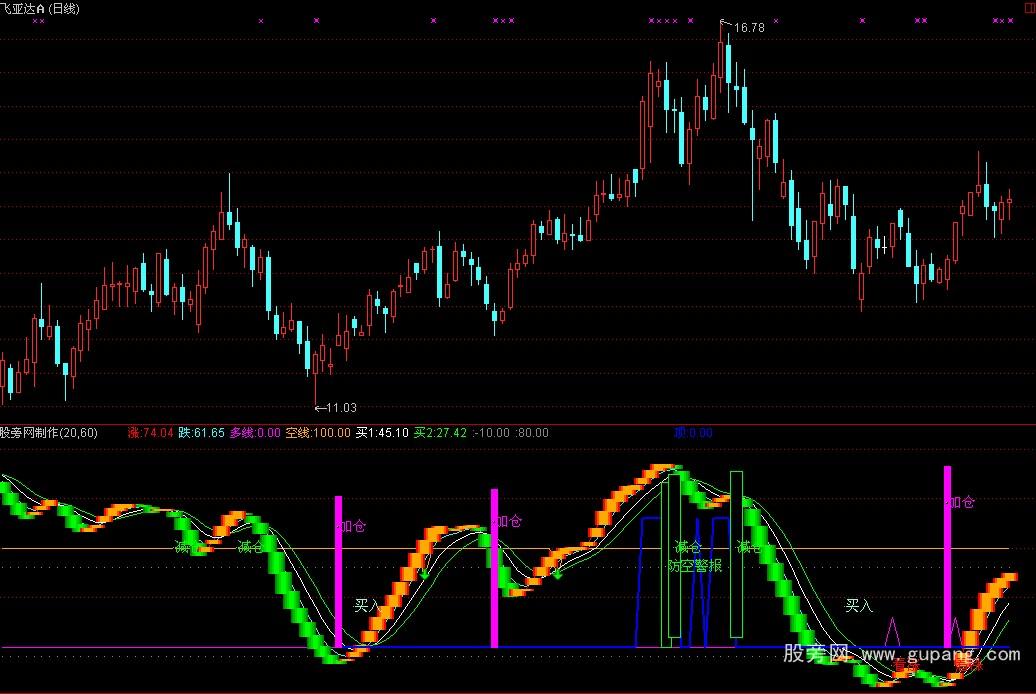This screenshot has height=694, width=1036.
Task: Click the small red square in top-right corner
Action: (1031, 5)
